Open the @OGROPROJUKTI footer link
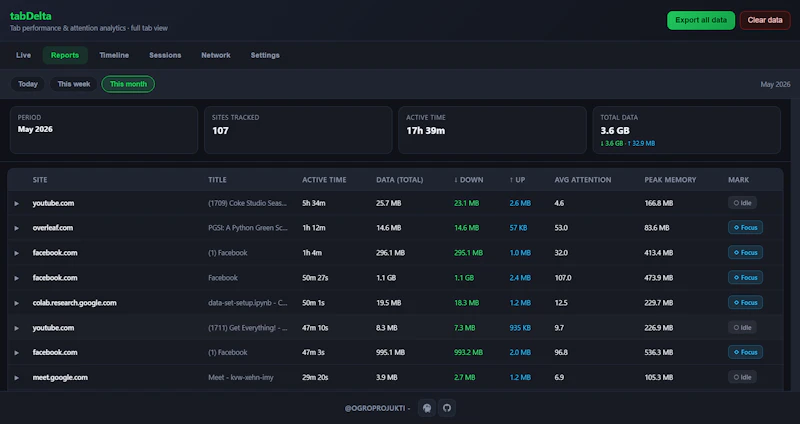This screenshot has height=424, width=800. pyautogui.click(x=374, y=408)
